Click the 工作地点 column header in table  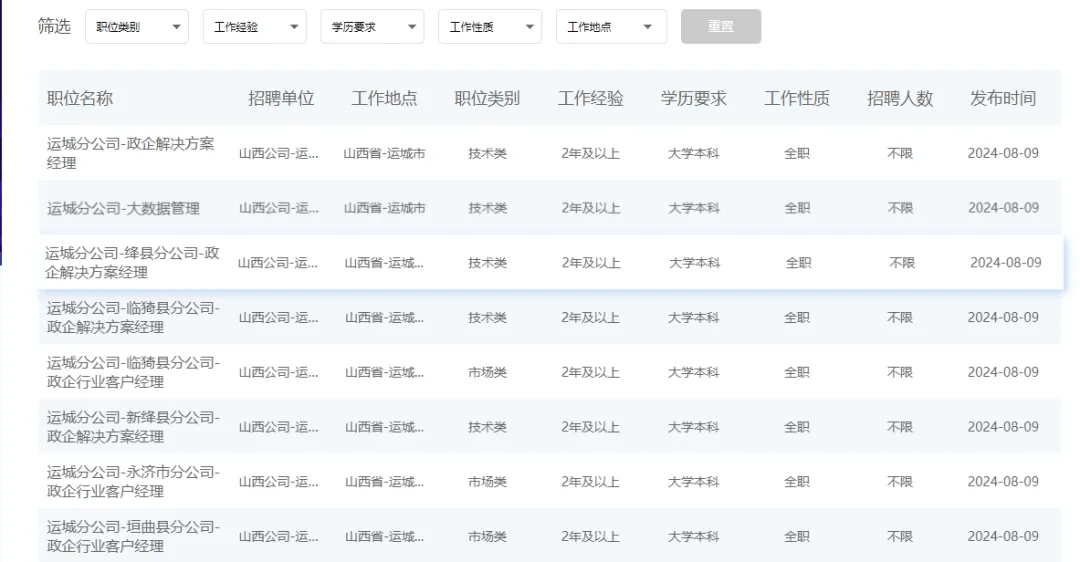tap(384, 98)
